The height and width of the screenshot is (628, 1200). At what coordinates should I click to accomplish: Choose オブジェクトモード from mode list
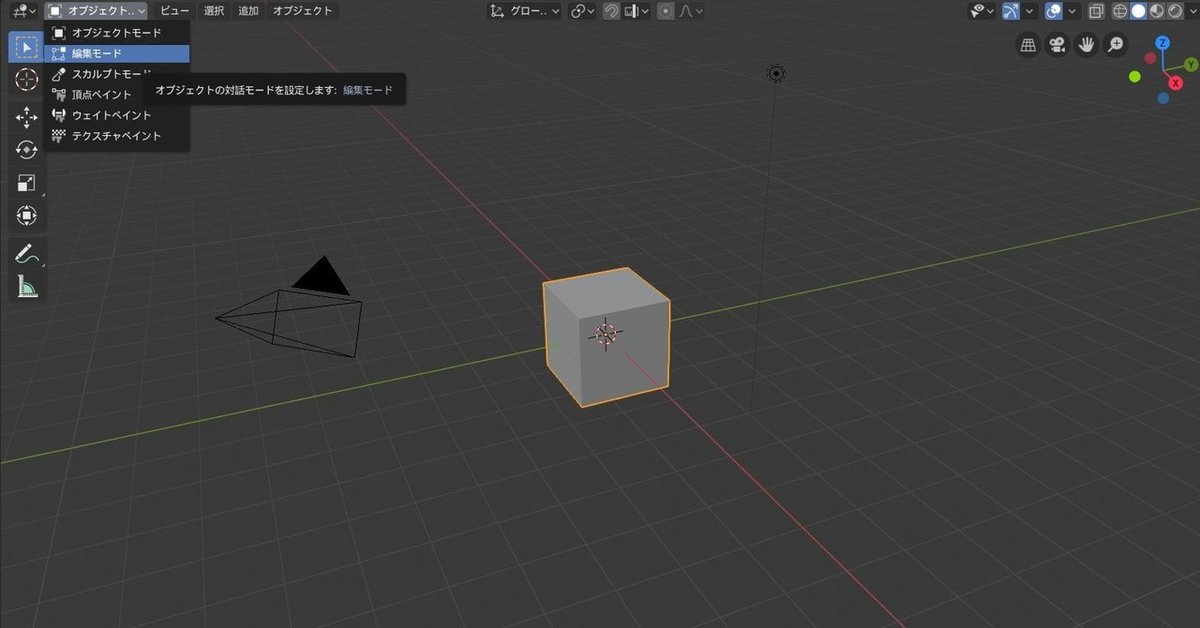click(116, 33)
